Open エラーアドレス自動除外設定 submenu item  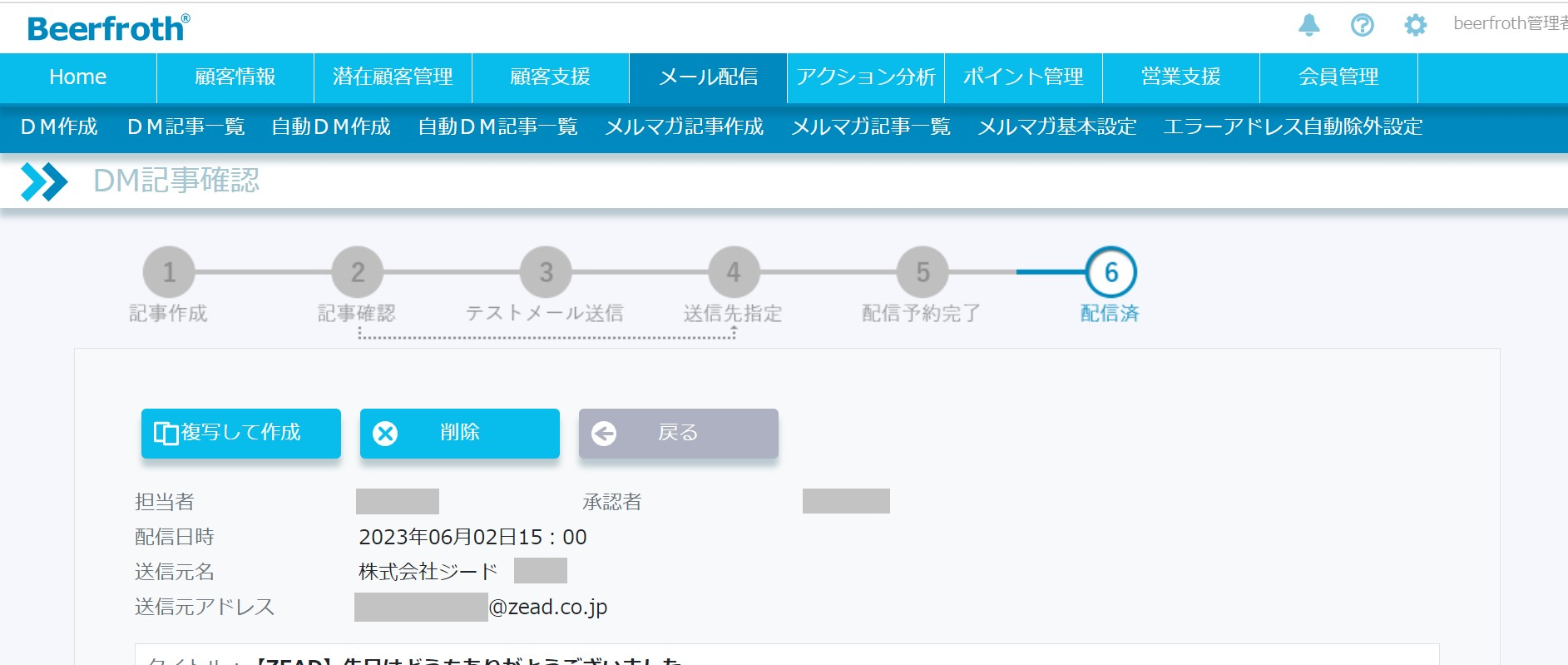[1293, 127]
